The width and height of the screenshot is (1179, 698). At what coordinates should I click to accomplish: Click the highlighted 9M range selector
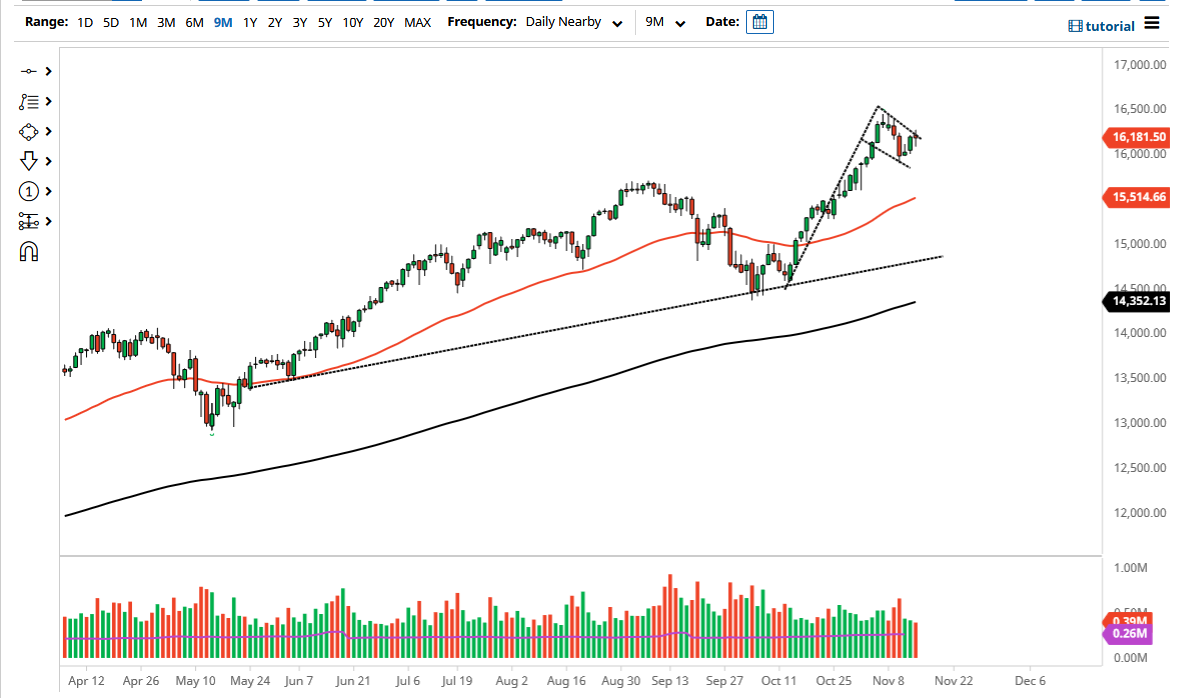pos(223,21)
